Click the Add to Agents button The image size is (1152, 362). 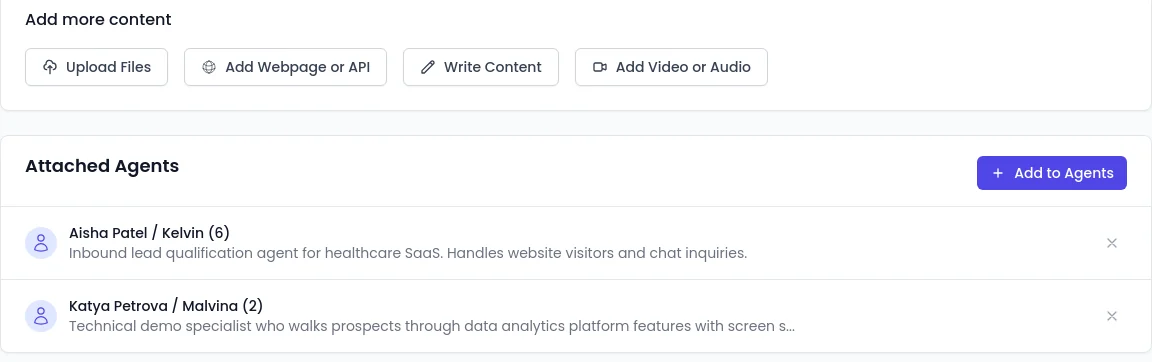(1051, 173)
